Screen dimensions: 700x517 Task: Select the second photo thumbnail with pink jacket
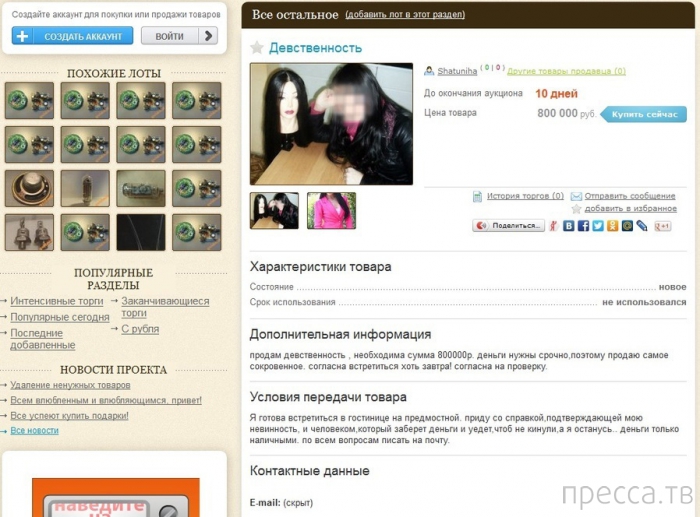331,211
